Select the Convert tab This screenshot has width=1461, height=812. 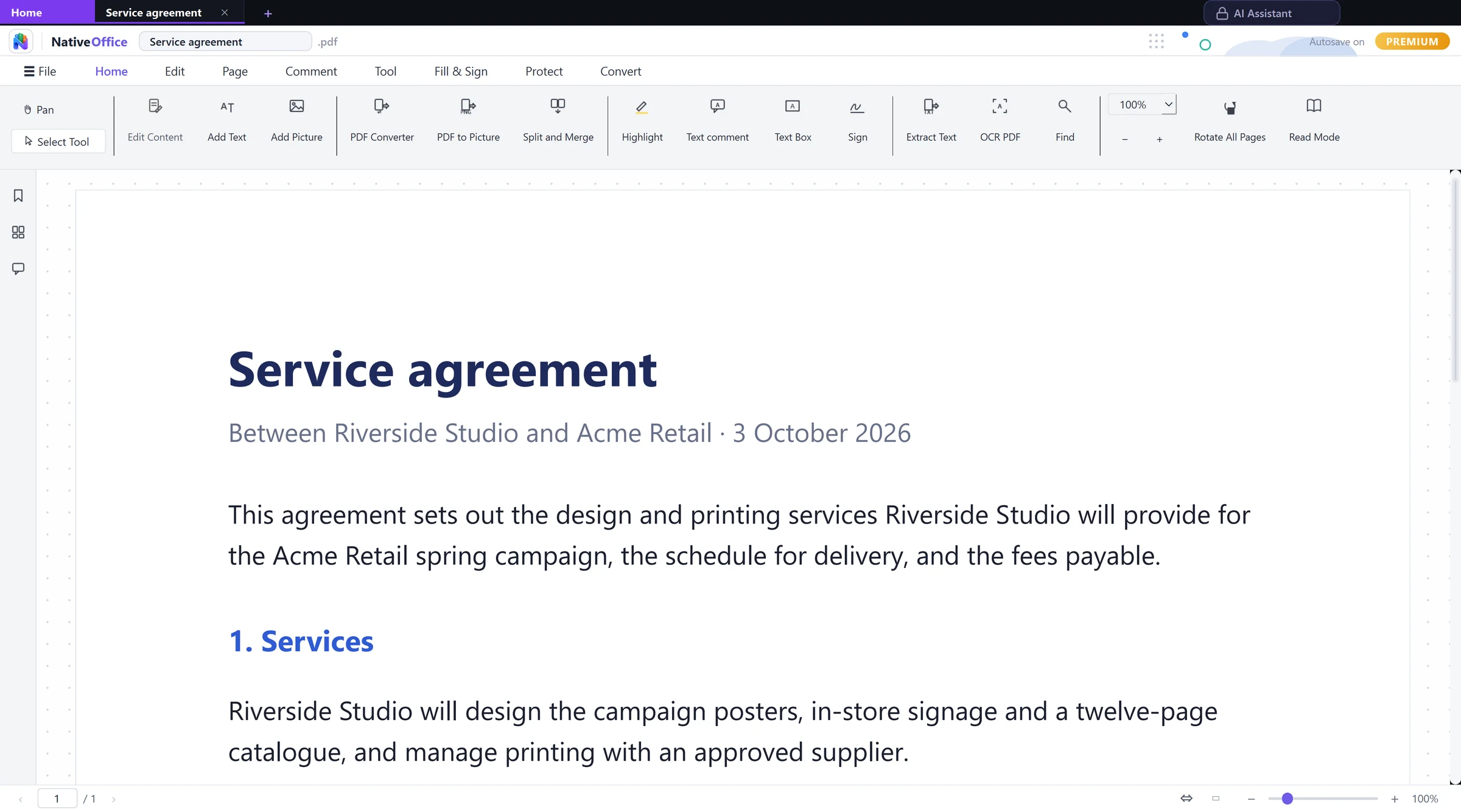tap(620, 71)
